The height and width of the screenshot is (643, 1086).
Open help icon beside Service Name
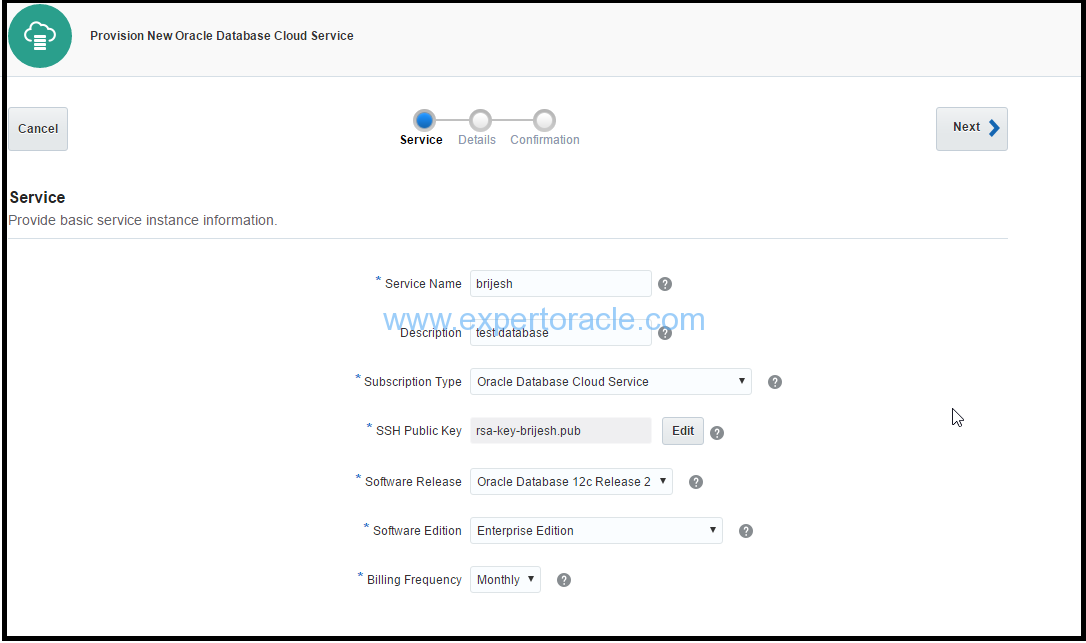[x=665, y=284]
